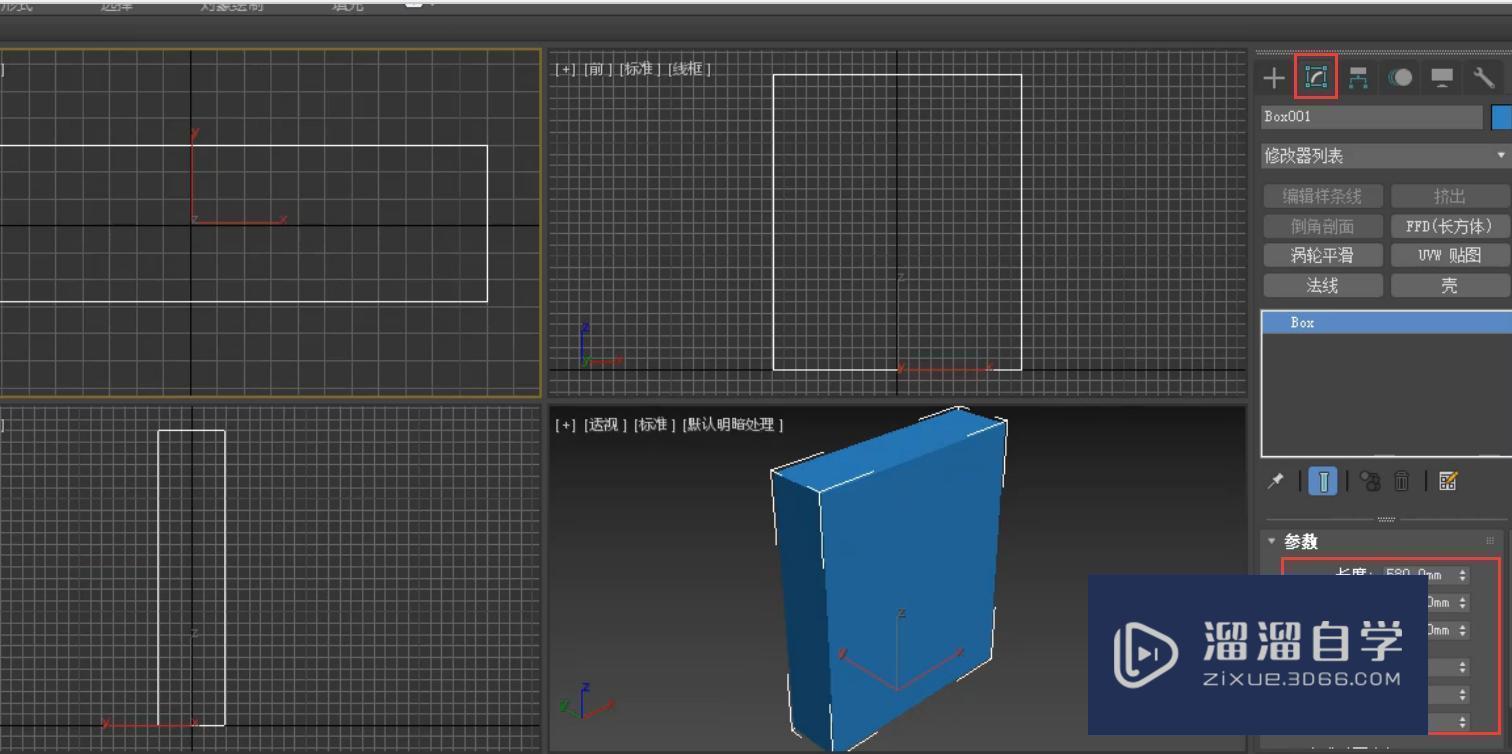Open [标准] menu in perspective viewport
The image size is (1512, 754).
(655, 425)
